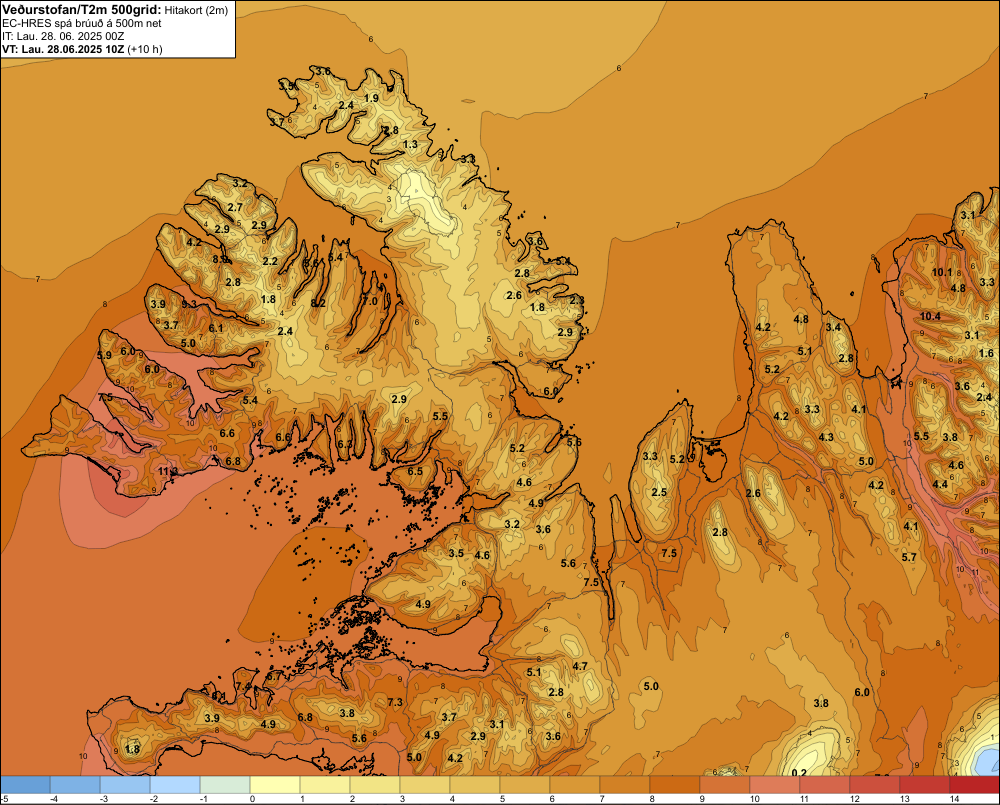The height and width of the screenshot is (805, 1000).
Task: Select the legend swatch between 6 and 7
Action: click(575, 785)
